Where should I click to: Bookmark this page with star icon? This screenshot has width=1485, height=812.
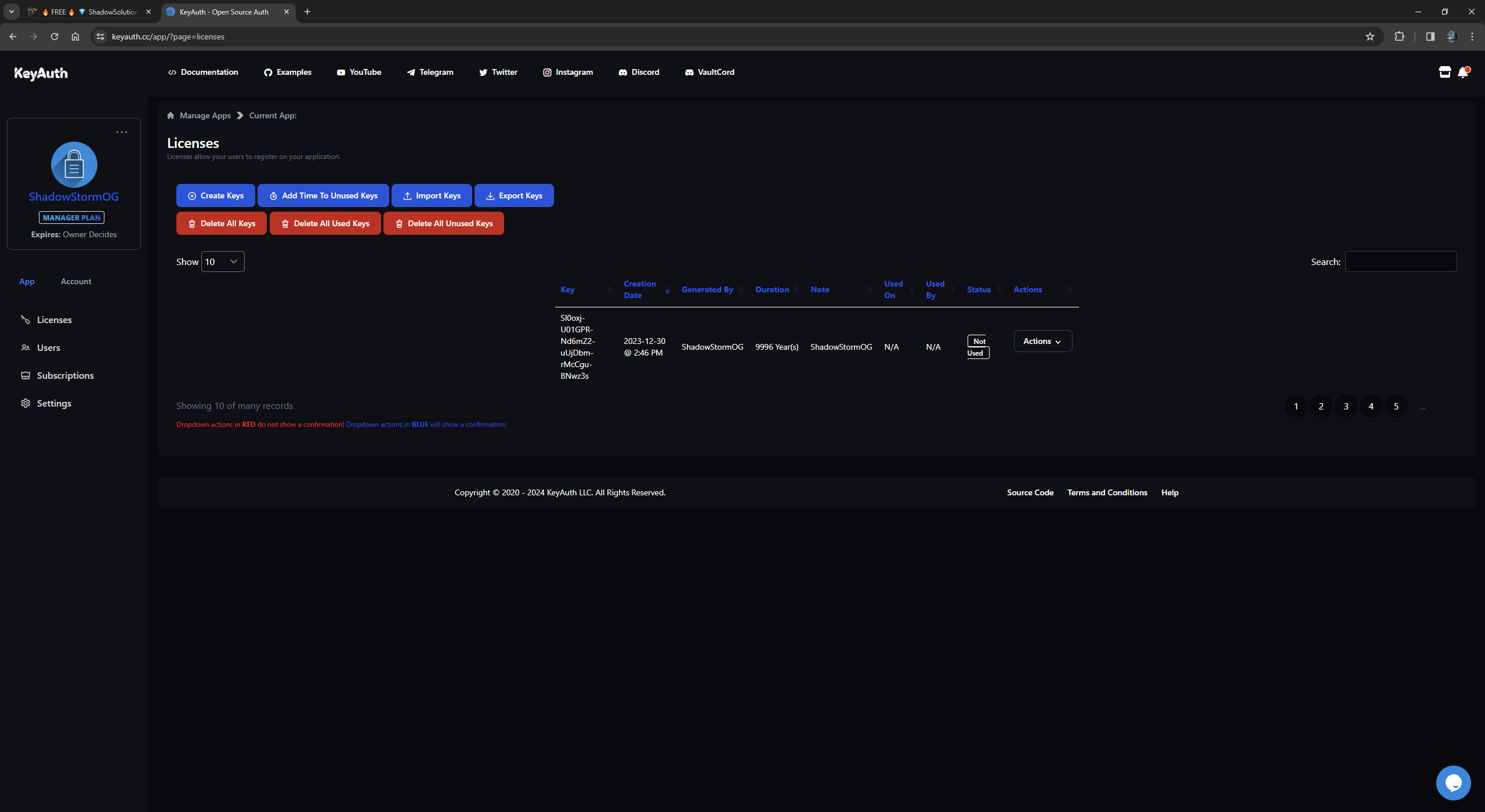pyautogui.click(x=1370, y=37)
